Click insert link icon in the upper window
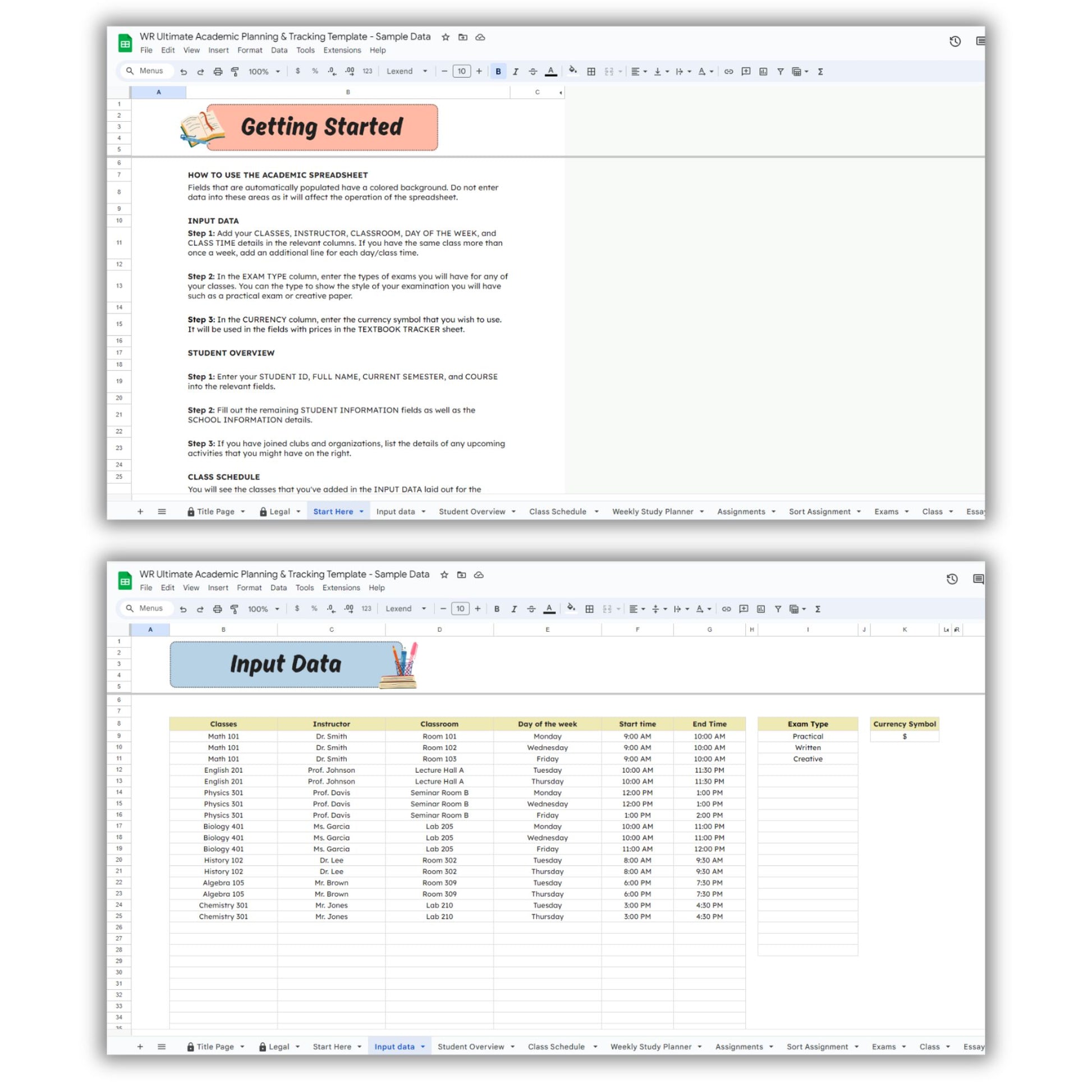 coord(728,72)
